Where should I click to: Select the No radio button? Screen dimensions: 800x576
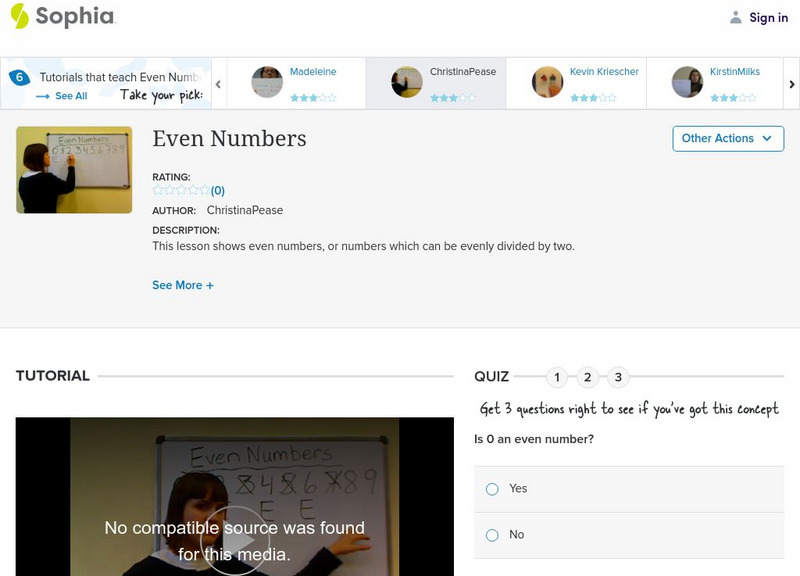[x=492, y=535]
